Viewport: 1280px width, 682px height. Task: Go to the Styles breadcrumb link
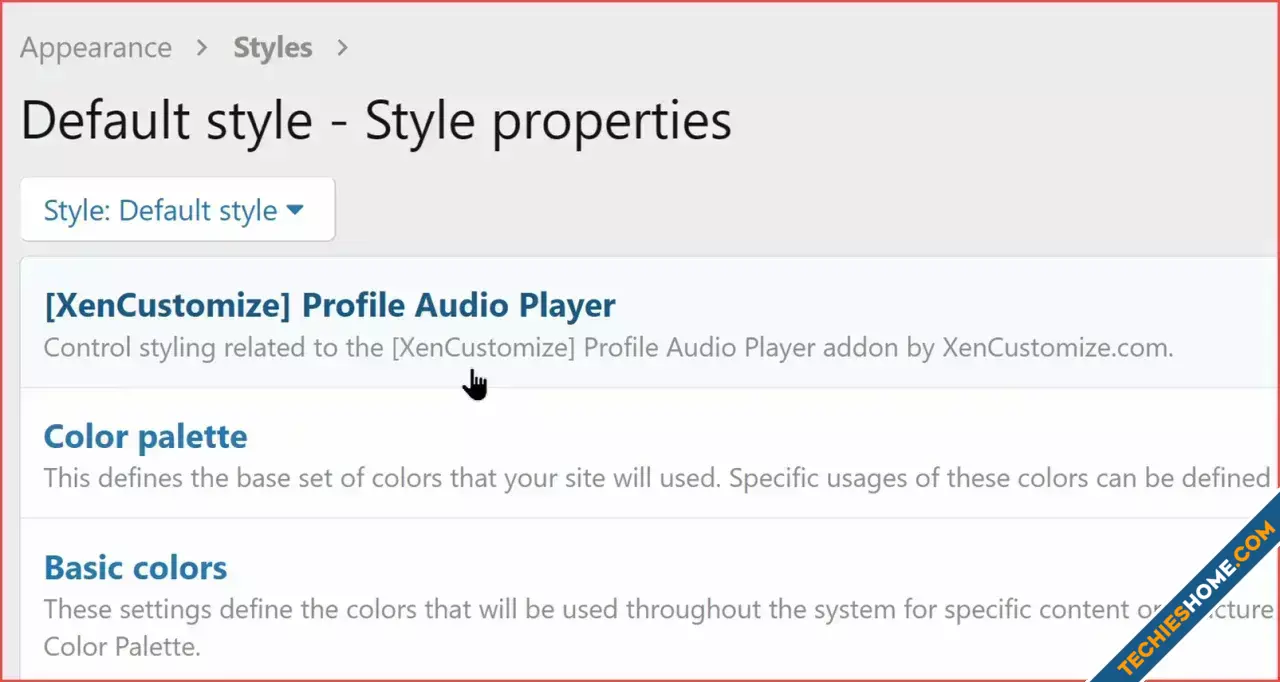(x=273, y=48)
